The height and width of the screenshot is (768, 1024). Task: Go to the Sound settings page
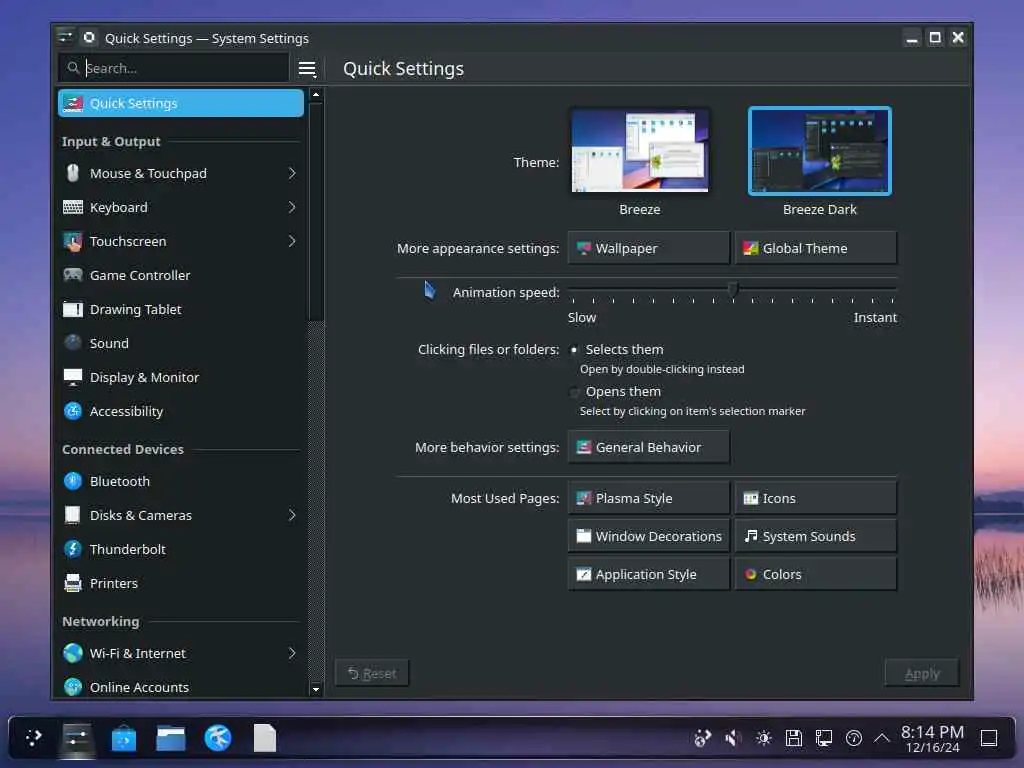(x=180, y=343)
